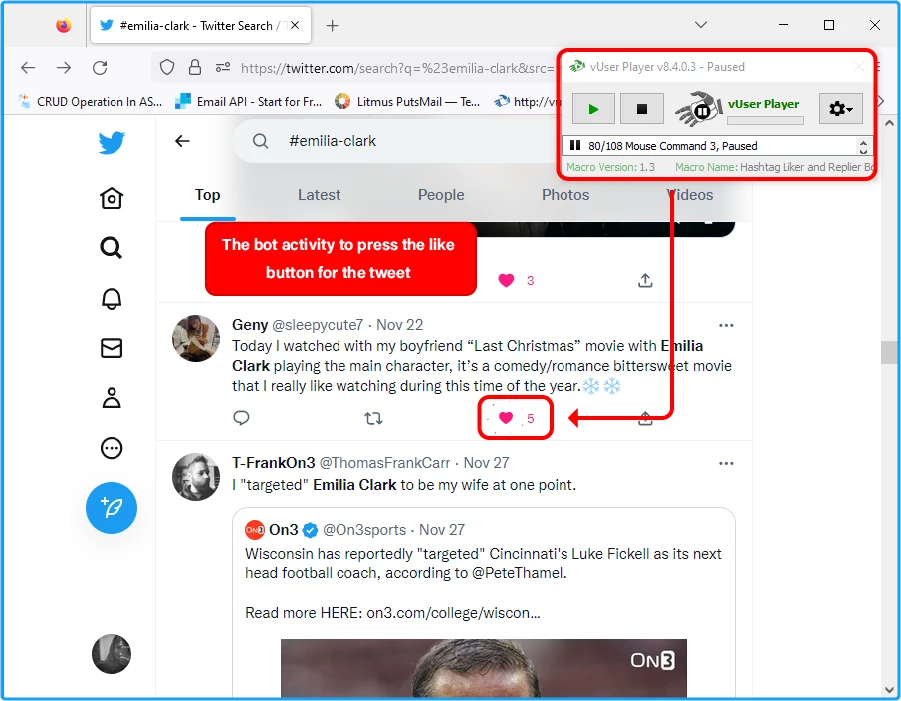Toggle like on Geny's tweet
The image size is (901, 701).
click(506, 418)
